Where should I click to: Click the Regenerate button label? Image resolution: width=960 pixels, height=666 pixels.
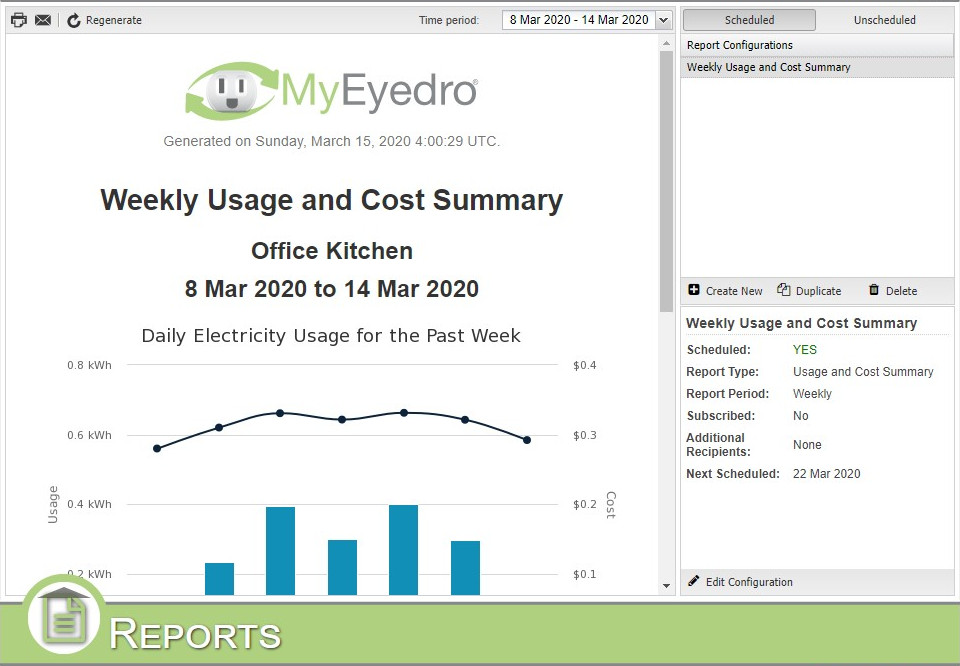(x=114, y=20)
